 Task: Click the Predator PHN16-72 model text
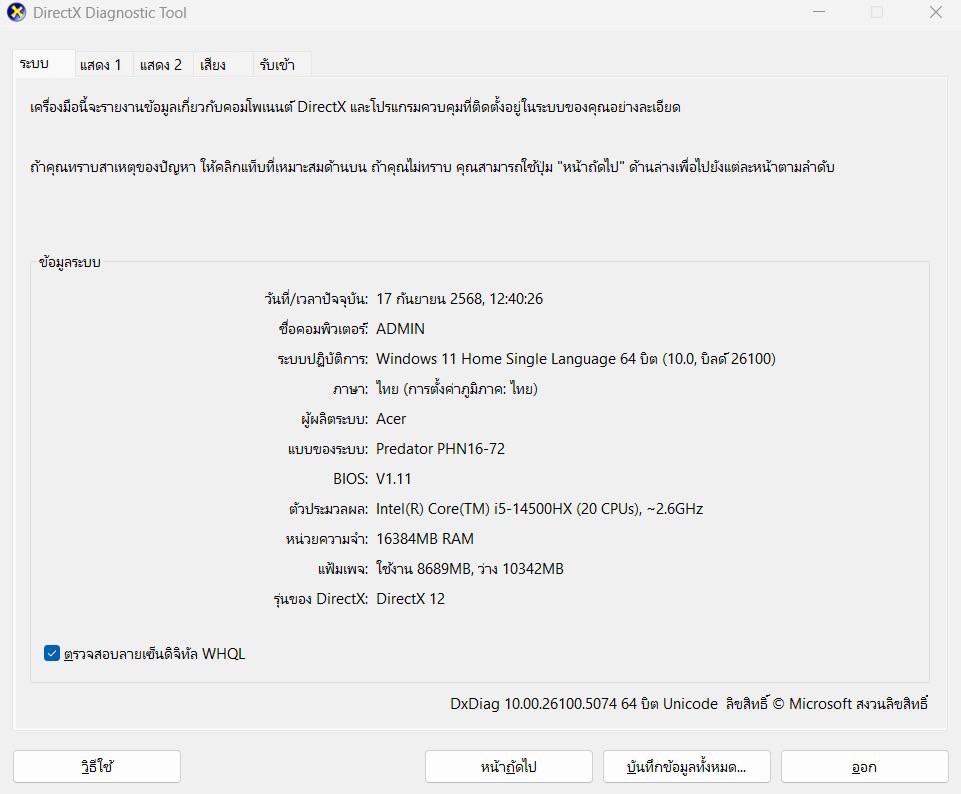[x=439, y=448]
